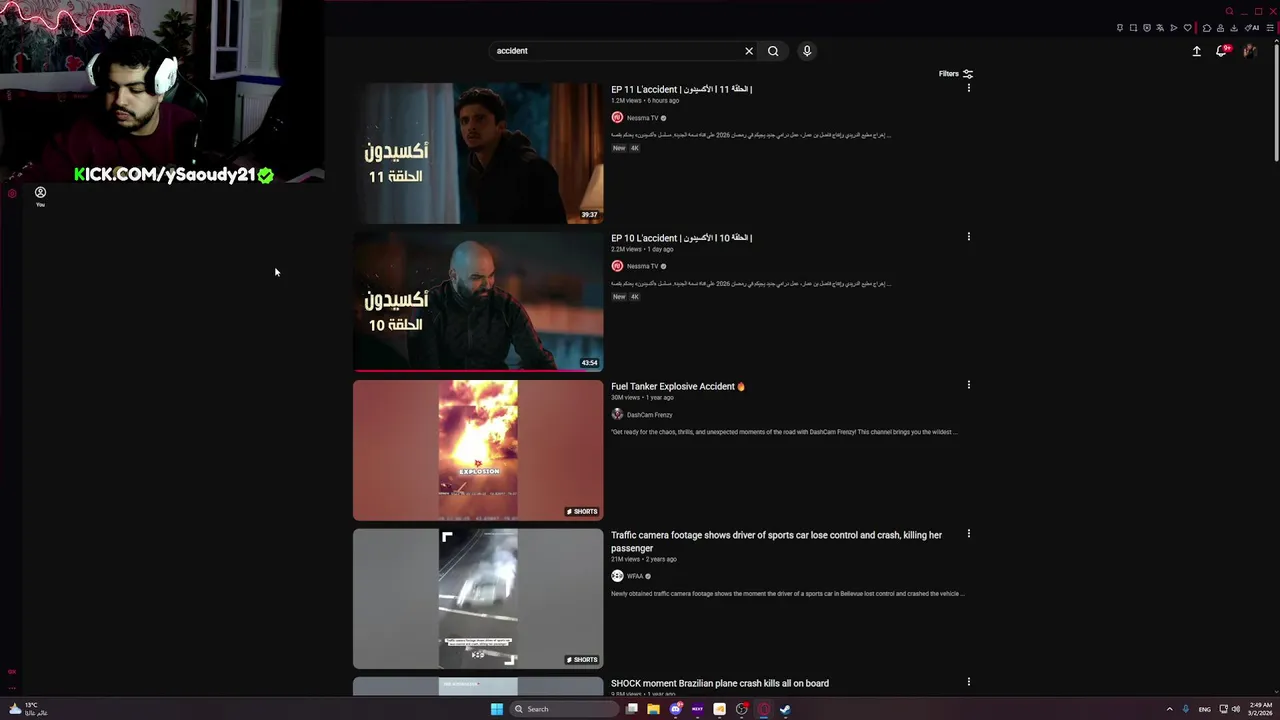Visit the Nessma TV channel on the EP 10 result
1280x720 pixels.
[642, 266]
